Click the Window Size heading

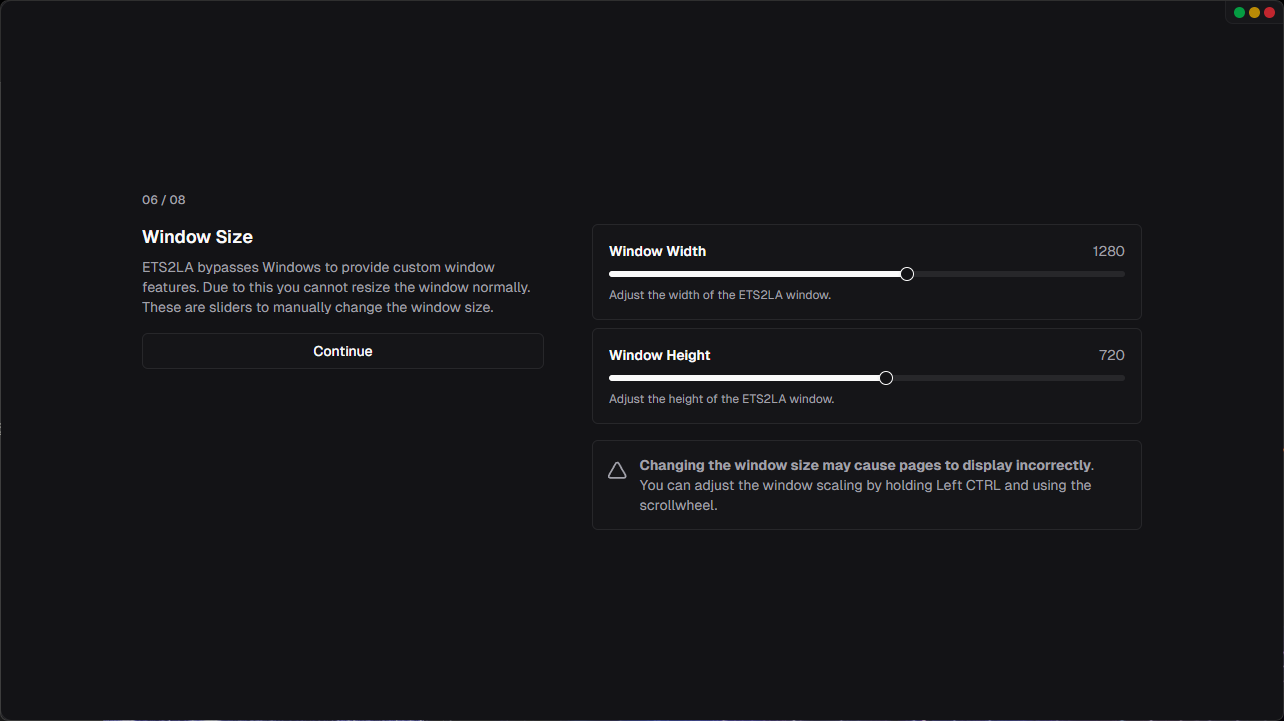(197, 237)
